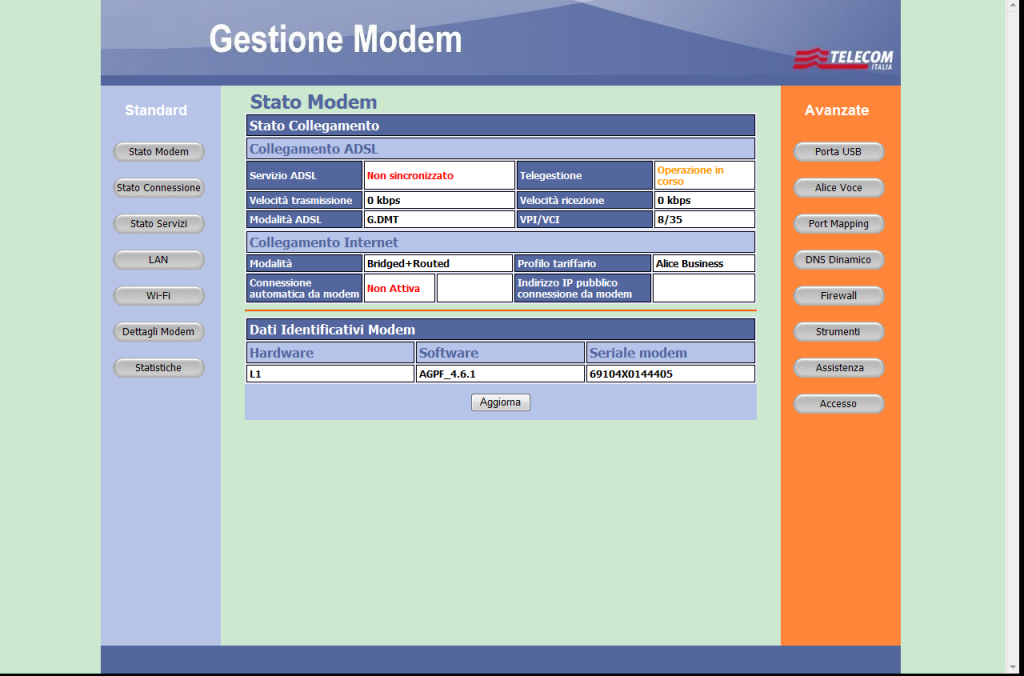Click the right arrow of the scrollbar
This screenshot has height=676, width=1024.
point(1015,668)
